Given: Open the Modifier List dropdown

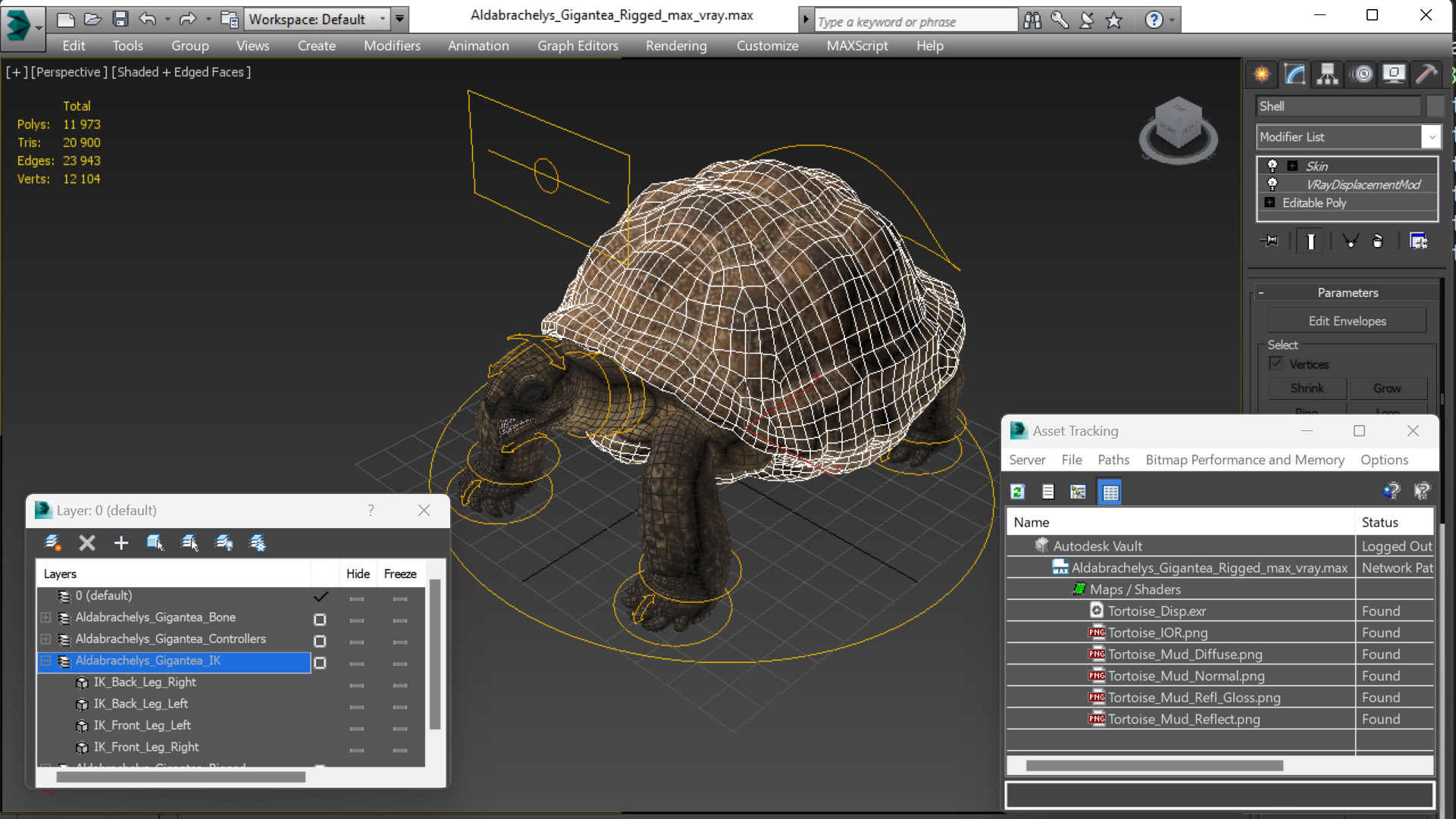Looking at the screenshot, I should tap(1431, 137).
